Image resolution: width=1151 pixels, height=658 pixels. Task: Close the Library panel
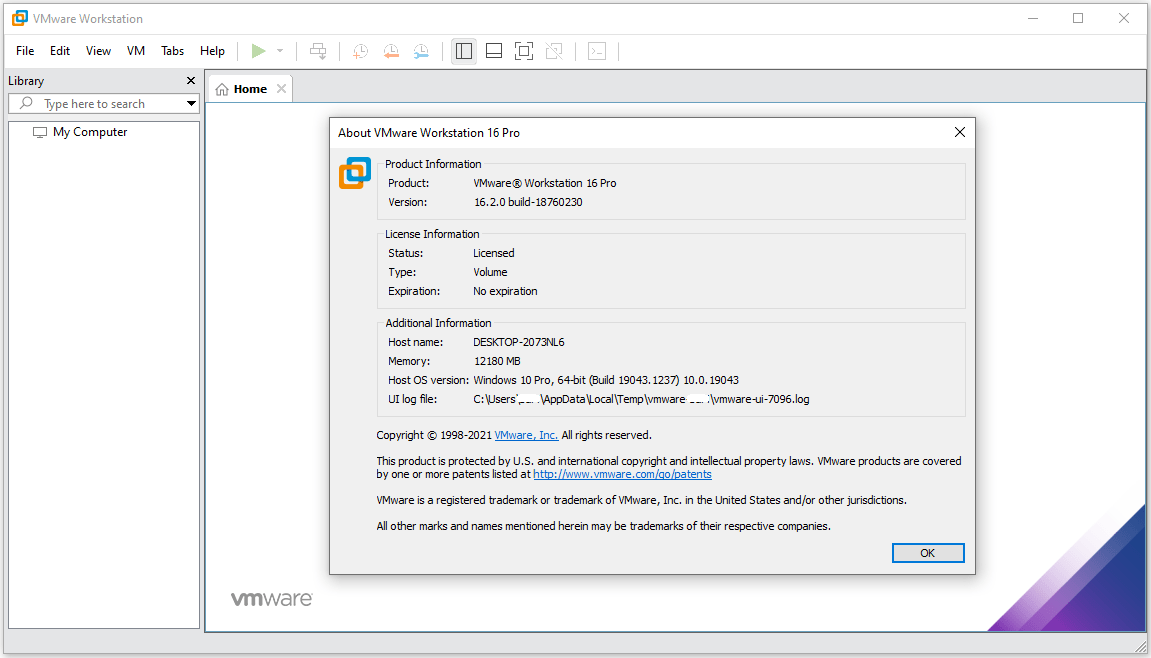[191, 81]
